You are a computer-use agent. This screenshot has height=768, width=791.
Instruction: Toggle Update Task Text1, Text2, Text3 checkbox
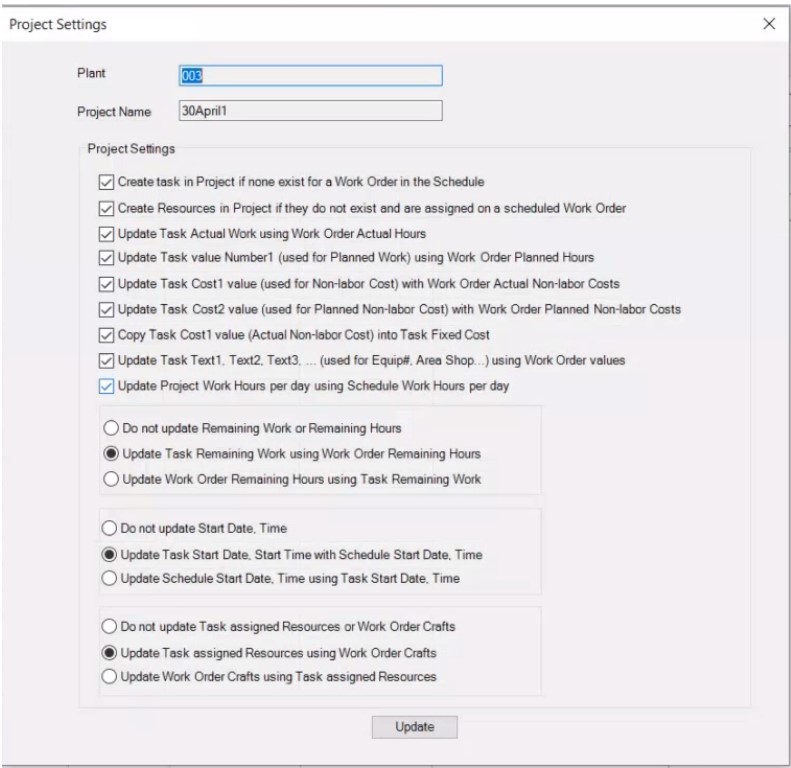(x=107, y=360)
